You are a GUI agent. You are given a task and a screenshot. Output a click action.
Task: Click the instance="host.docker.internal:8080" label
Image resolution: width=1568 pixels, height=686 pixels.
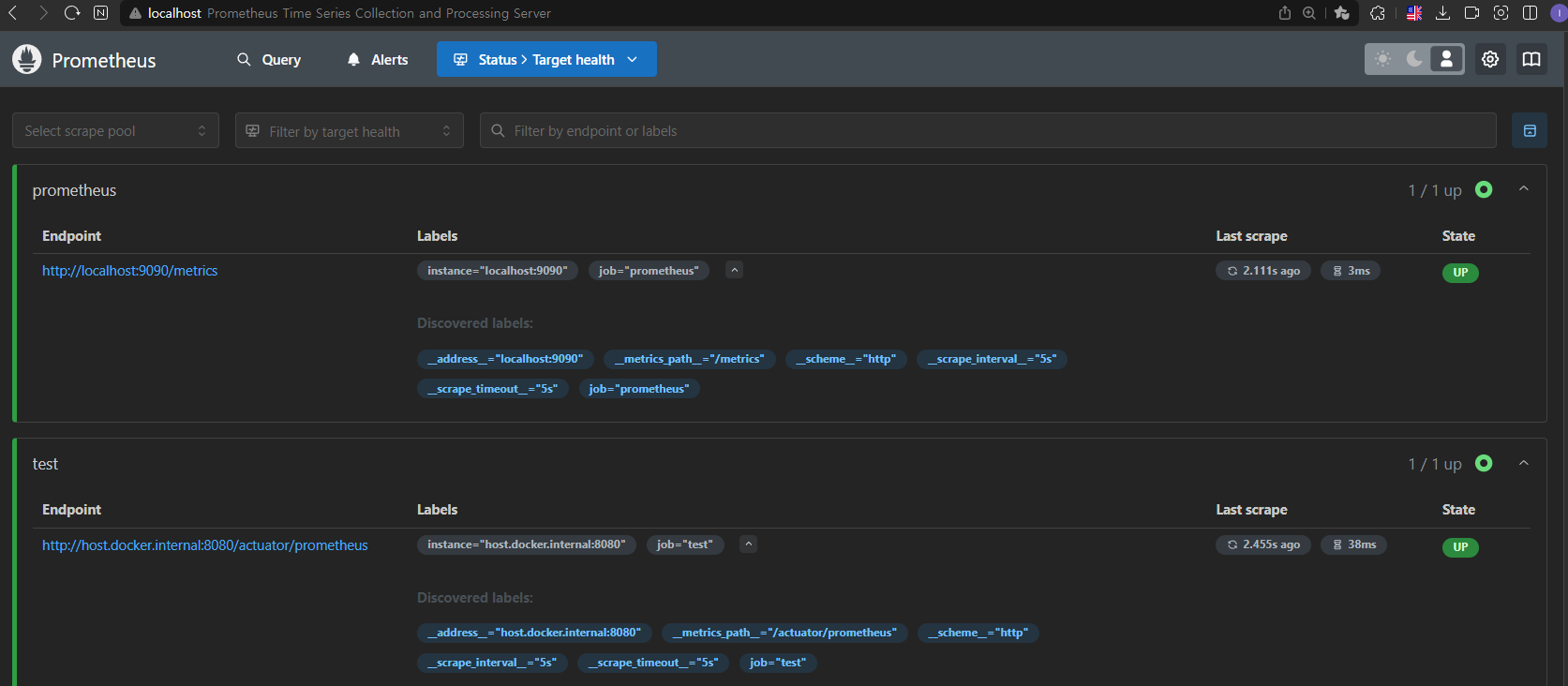pyautogui.click(x=527, y=544)
